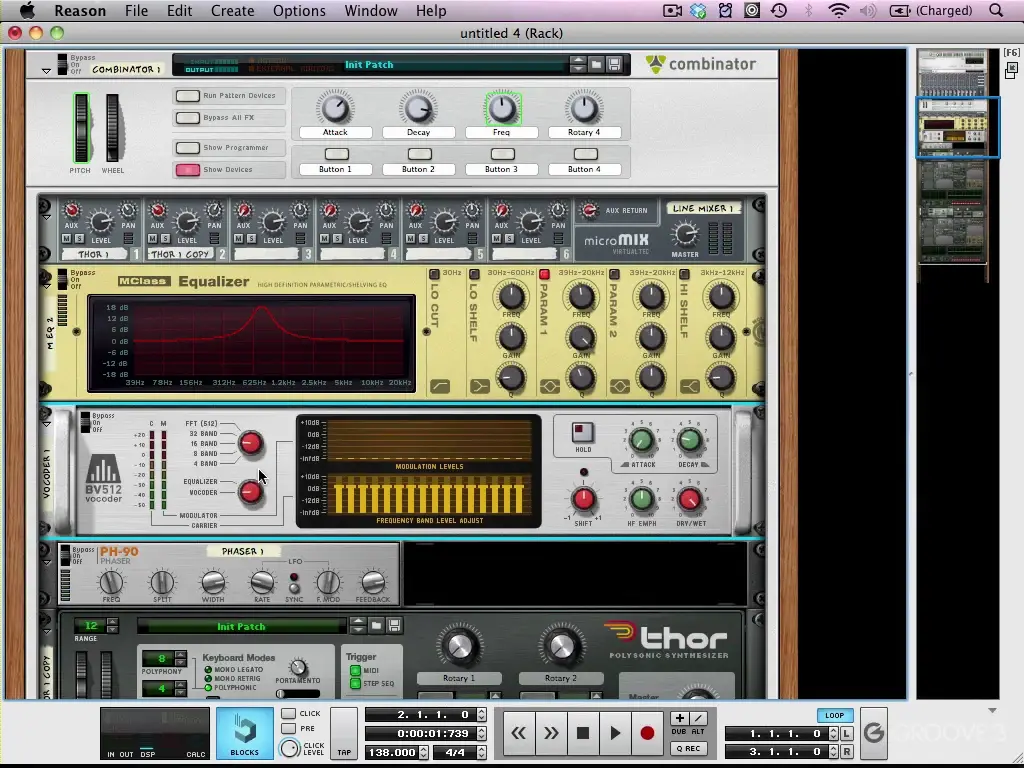Open the Help menu
Screen dimensions: 1024x768
click(431, 10)
